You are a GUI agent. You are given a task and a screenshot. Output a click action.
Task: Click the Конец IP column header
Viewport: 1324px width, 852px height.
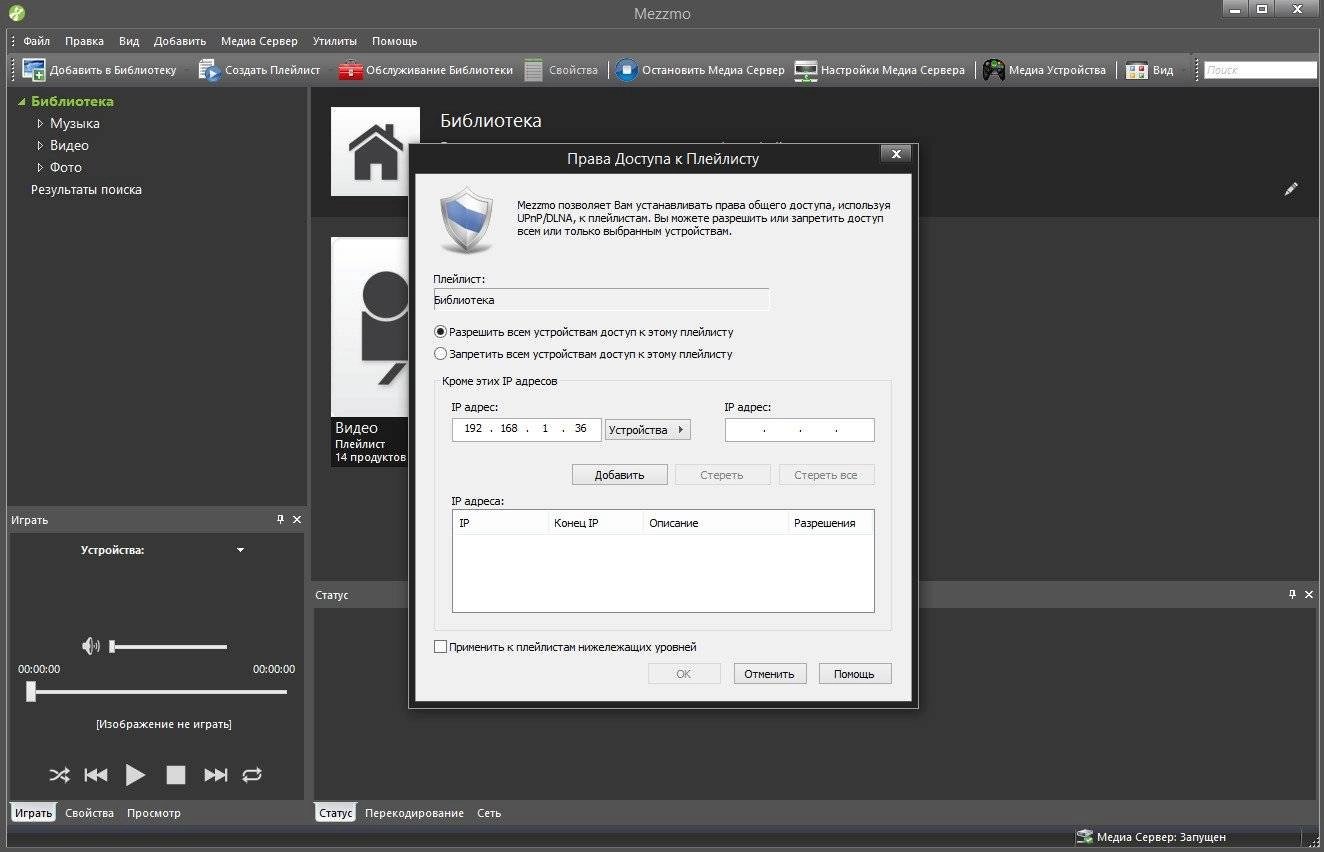596,523
